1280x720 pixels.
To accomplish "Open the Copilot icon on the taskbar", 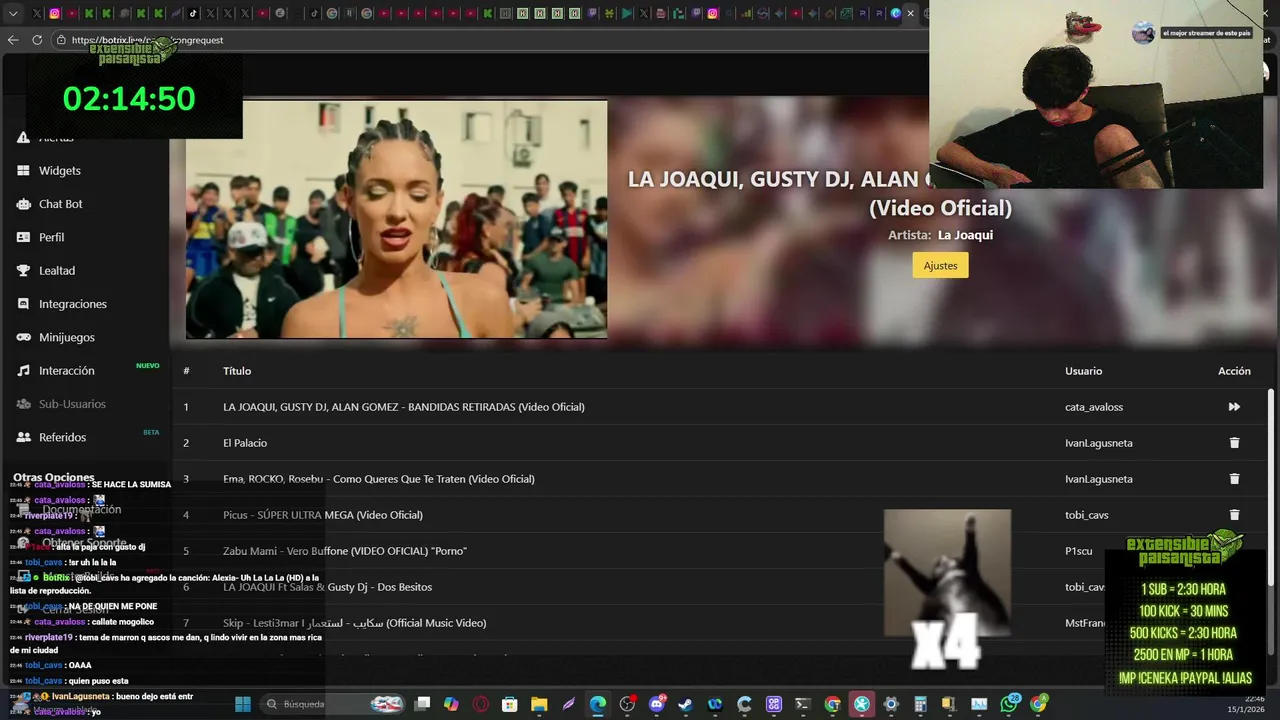I will pos(451,704).
